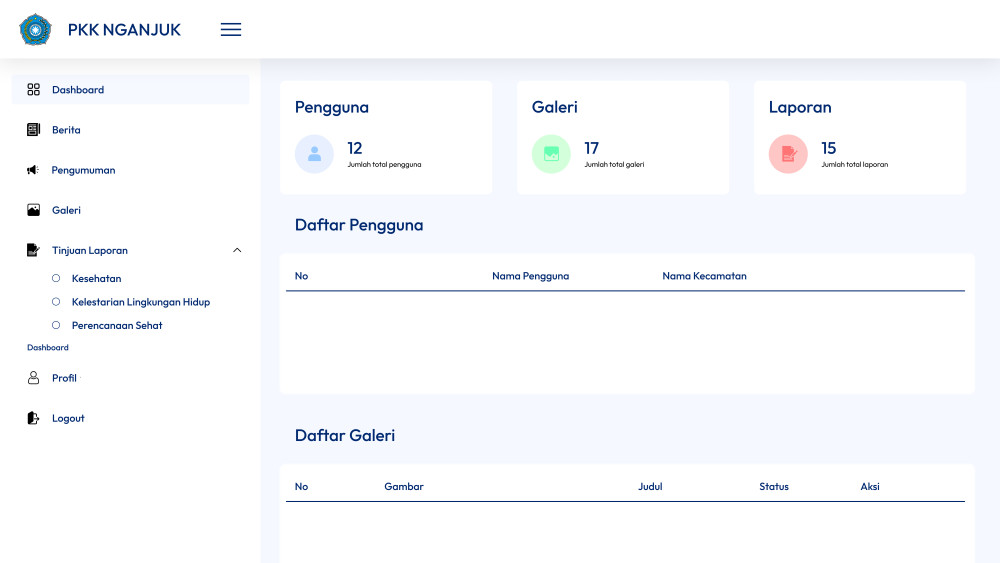Click the Status column header in Daftar Galeri

774,486
